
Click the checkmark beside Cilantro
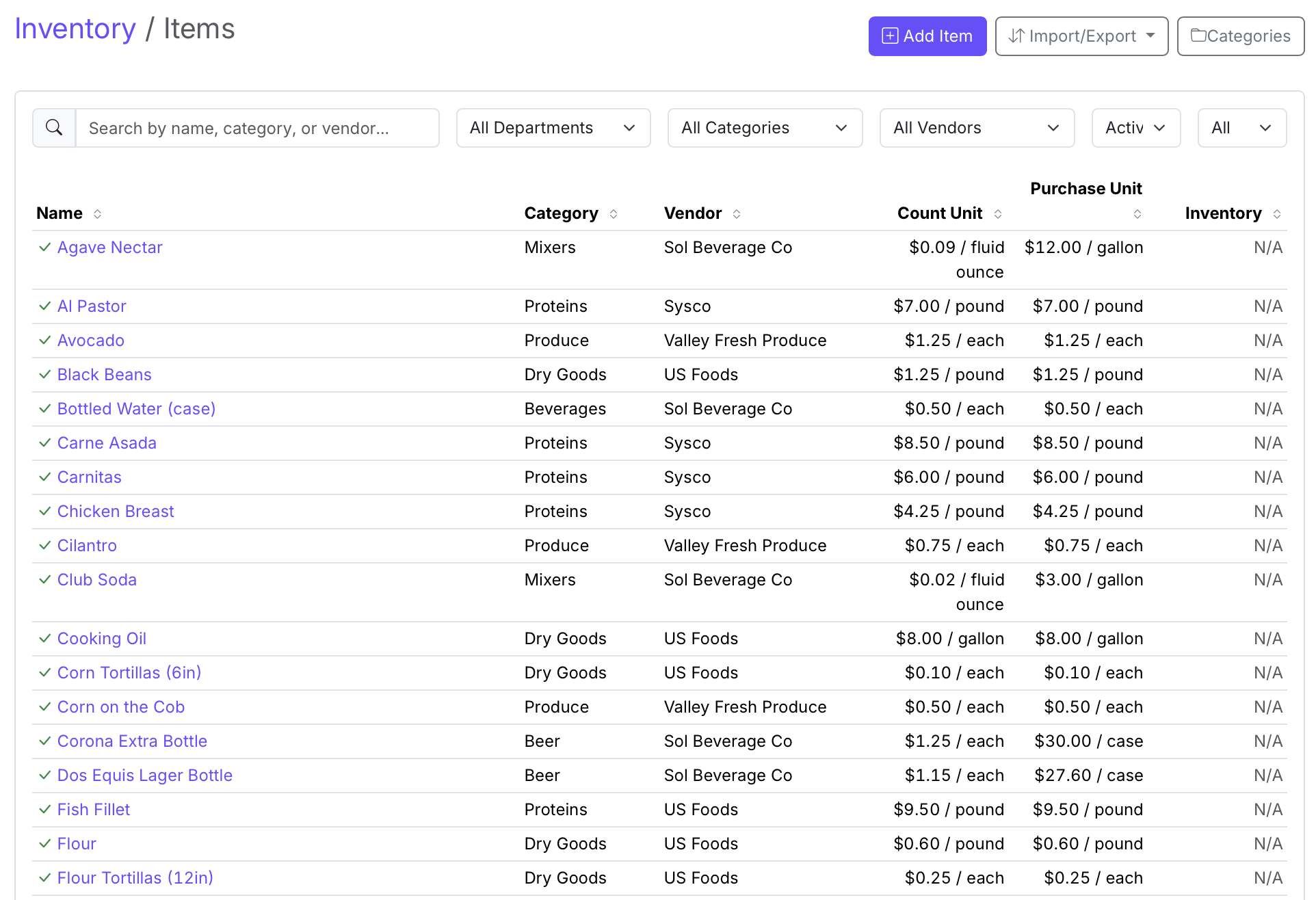pyautogui.click(x=45, y=546)
